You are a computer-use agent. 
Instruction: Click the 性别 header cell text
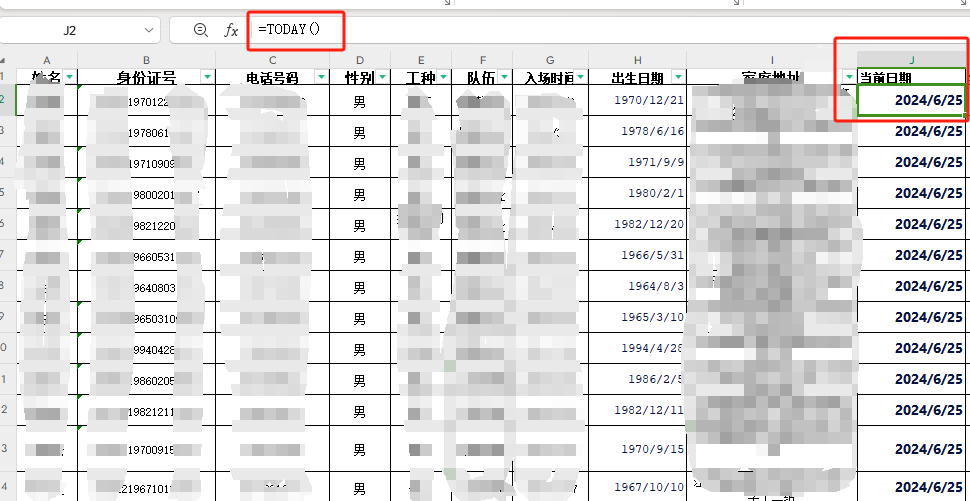pyautogui.click(x=359, y=77)
